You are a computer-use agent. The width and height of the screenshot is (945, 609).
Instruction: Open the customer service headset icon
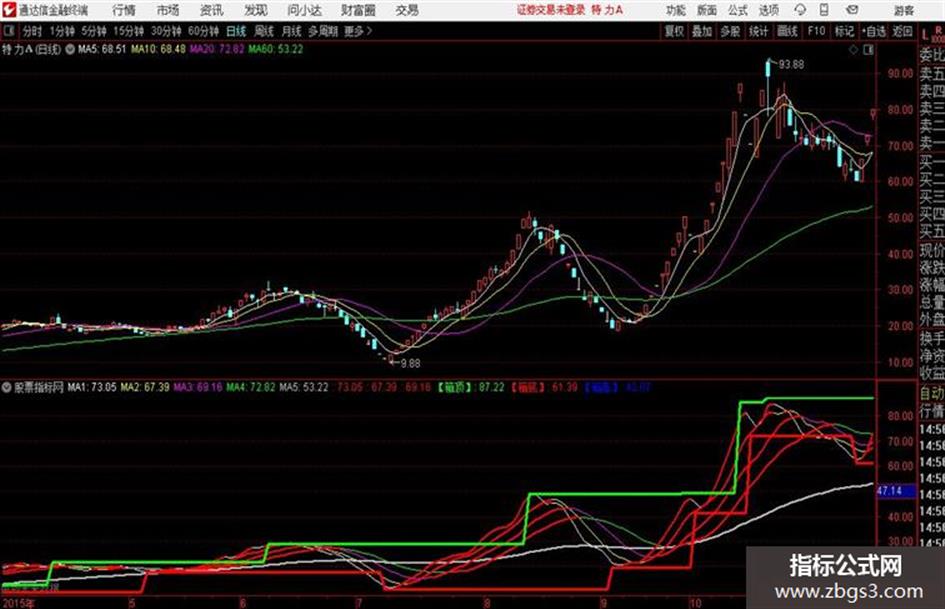[x=800, y=10]
